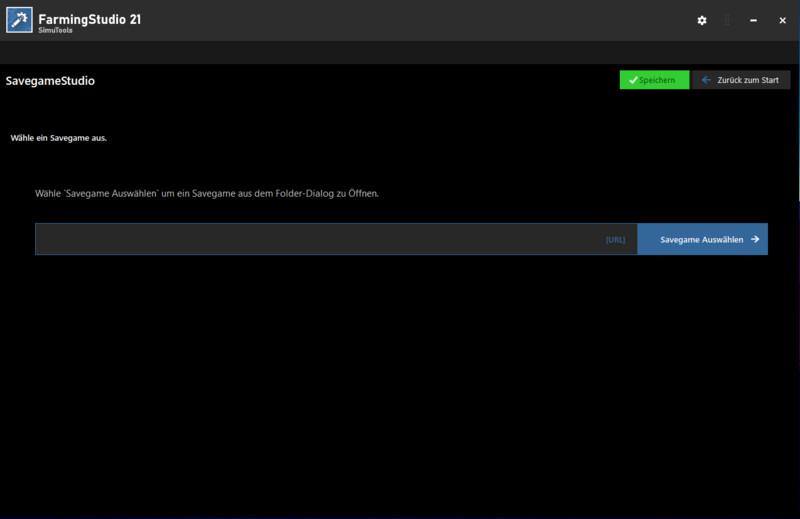The height and width of the screenshot is (519, 800).
Task: Click the 'Wähle ein Savegame aus.' text
Action: pyautogui.click(x=58, y=138)
